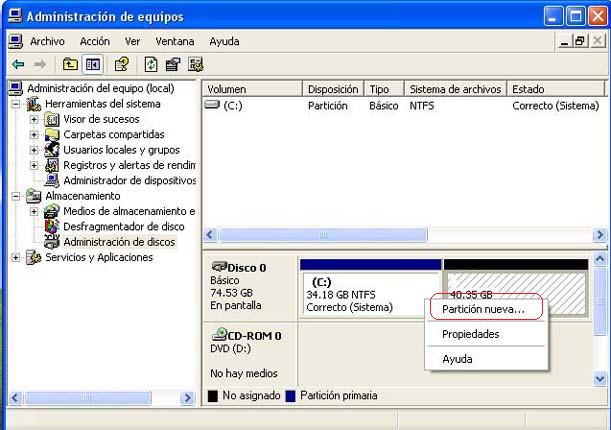
Task: Click the Almacenamiento node icon
Action: tap(34, 196)
